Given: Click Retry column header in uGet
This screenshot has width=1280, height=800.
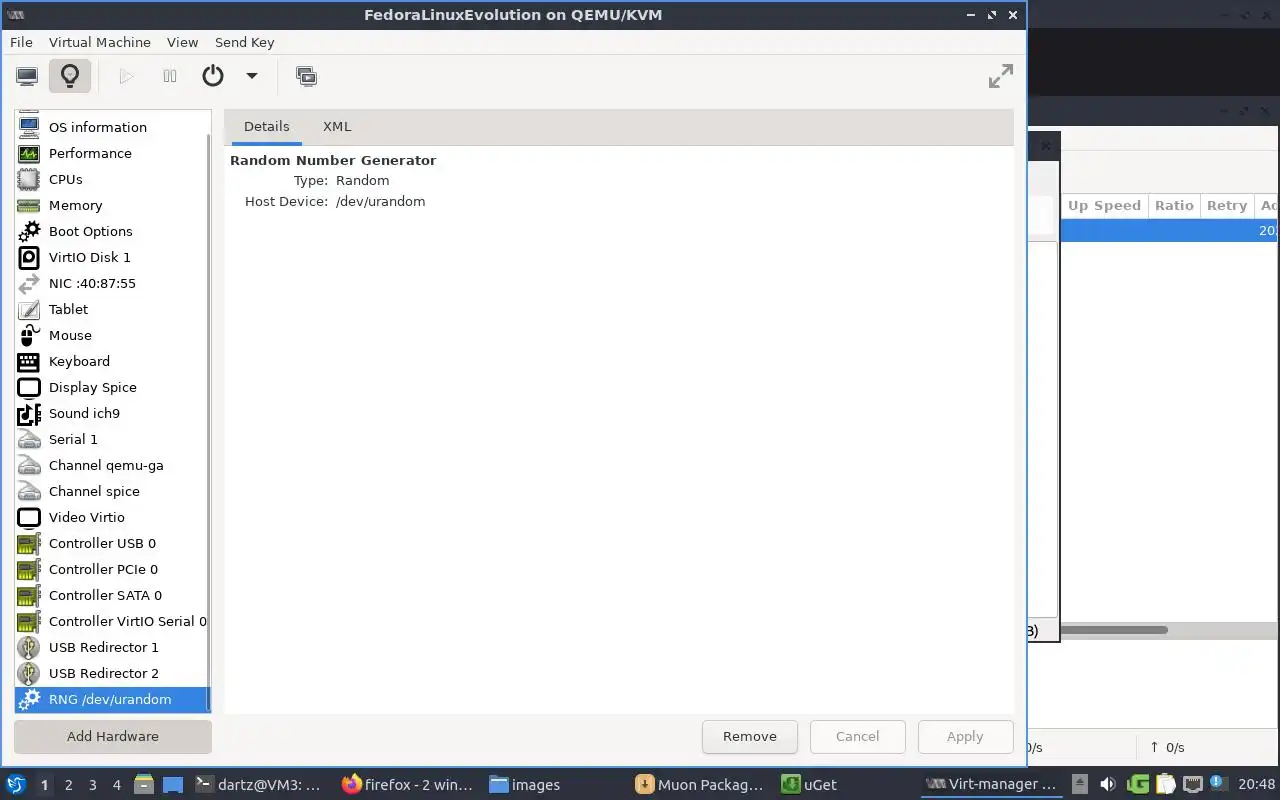Looking at the screenshot, I should pos(1227,205).
